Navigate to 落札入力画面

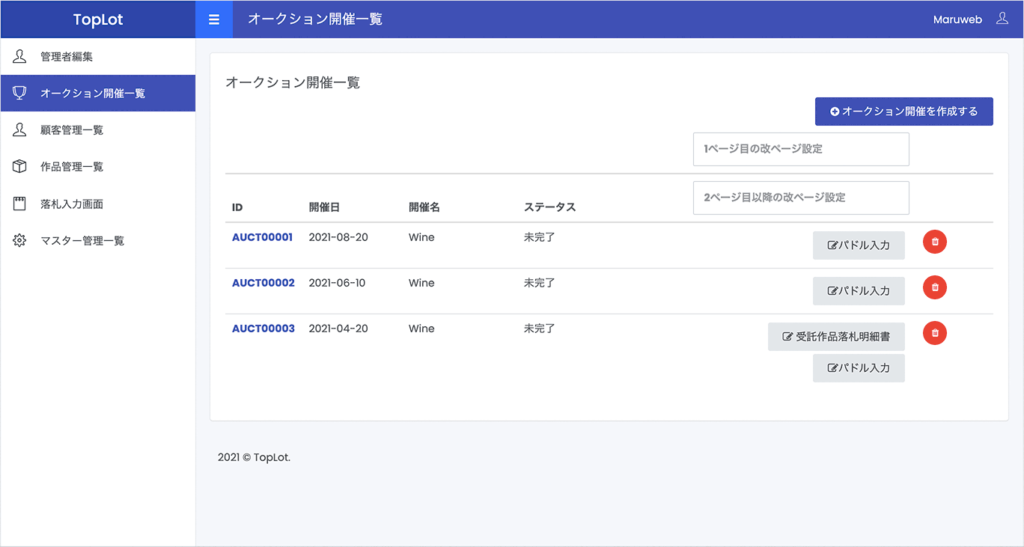tap(98, 204)
